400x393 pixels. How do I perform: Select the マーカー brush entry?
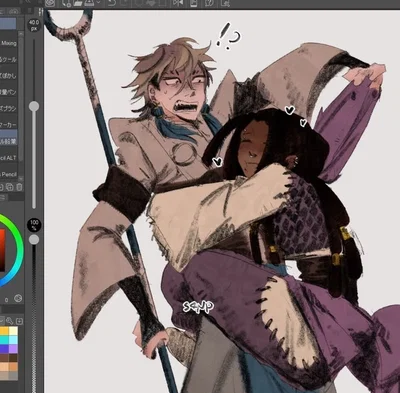8,125
